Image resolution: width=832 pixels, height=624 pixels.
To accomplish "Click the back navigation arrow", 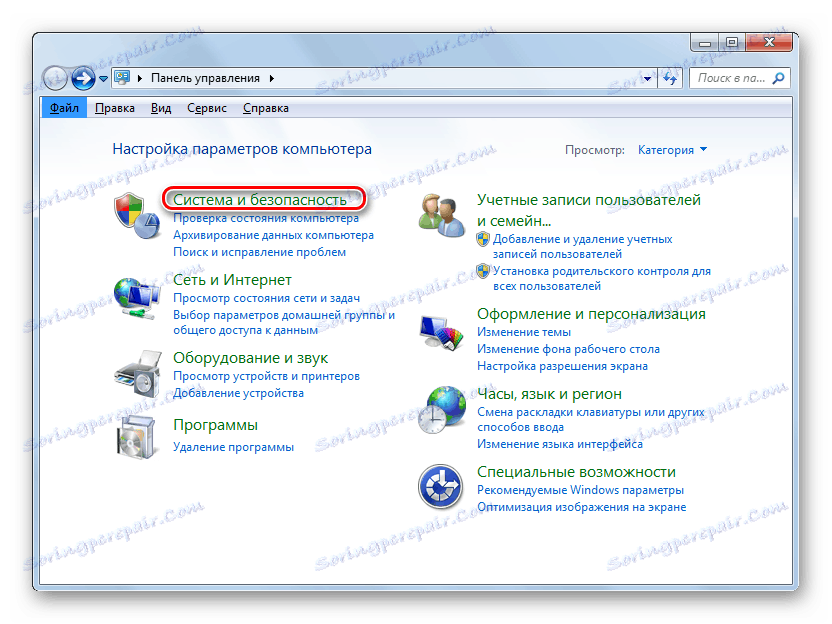I will pos(56,77).
